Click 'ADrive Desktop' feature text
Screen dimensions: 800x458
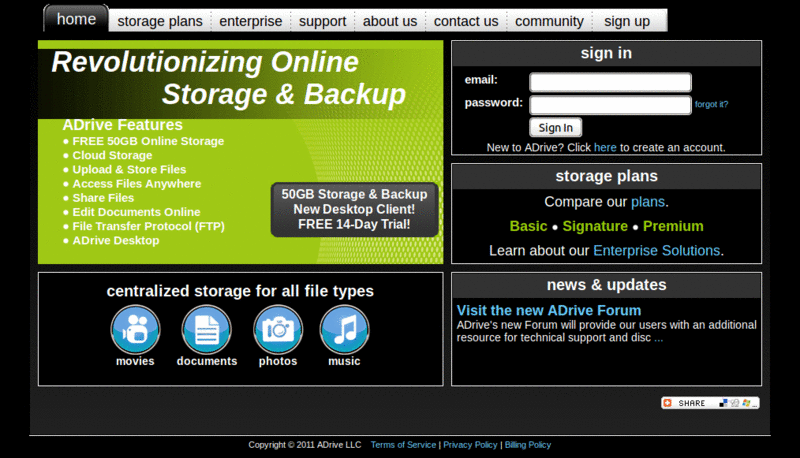tap(116, 240)
